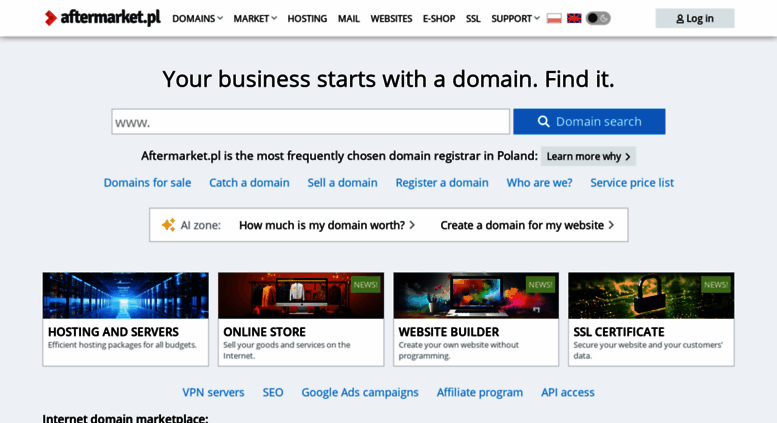Click the AI zone sparkle icon
Screen dimensions: 777x423
coord(168,225)
